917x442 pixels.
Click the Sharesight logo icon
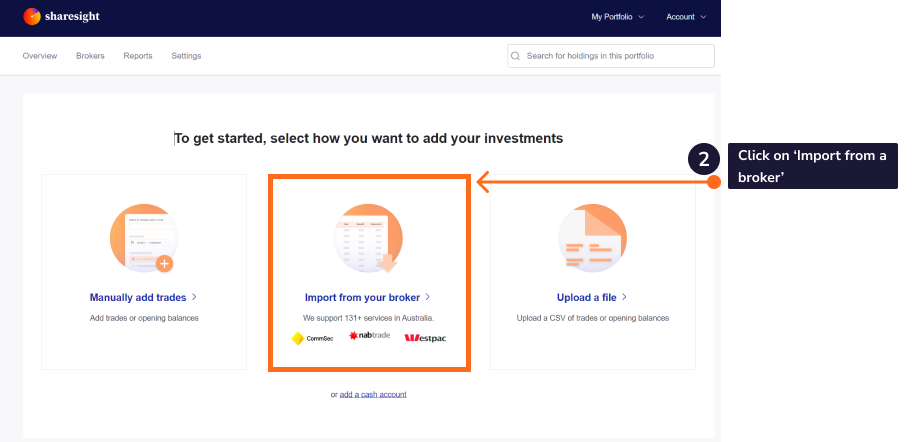click(32, 16)
